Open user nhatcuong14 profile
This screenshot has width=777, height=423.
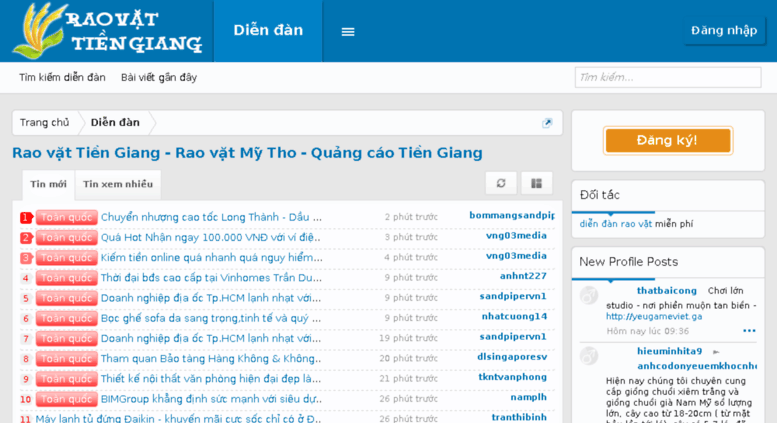pos(514,316)
